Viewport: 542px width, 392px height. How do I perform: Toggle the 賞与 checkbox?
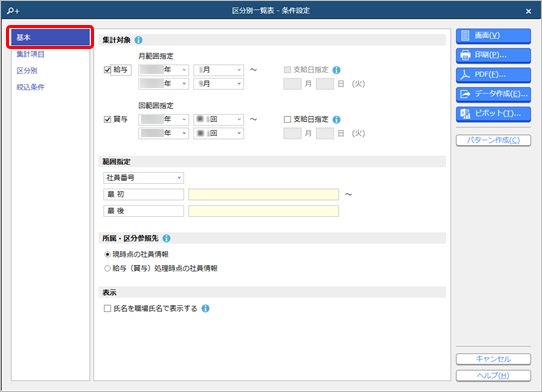(x=108, y=119)
